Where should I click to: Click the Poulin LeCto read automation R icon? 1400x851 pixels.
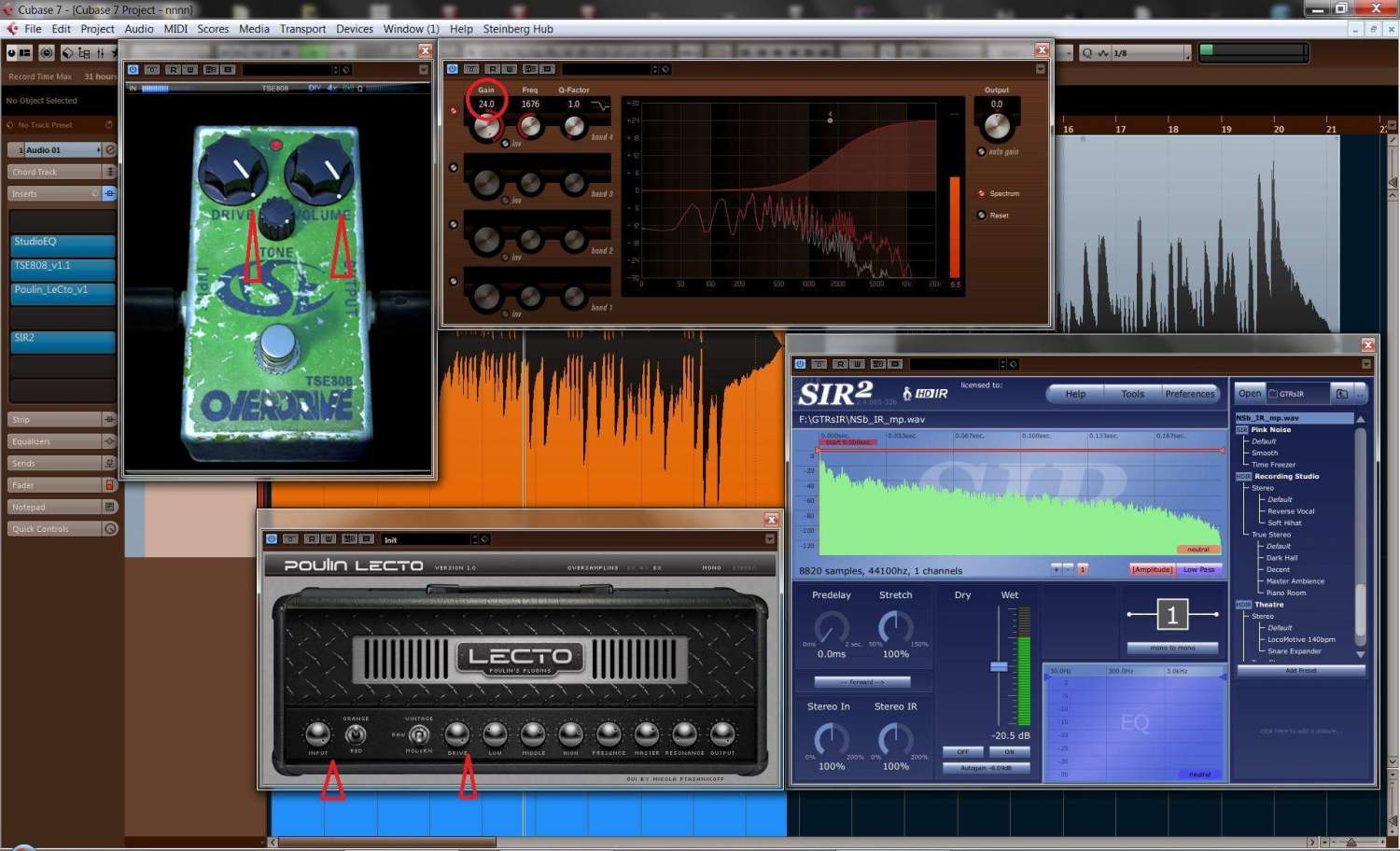click(311, 539)
